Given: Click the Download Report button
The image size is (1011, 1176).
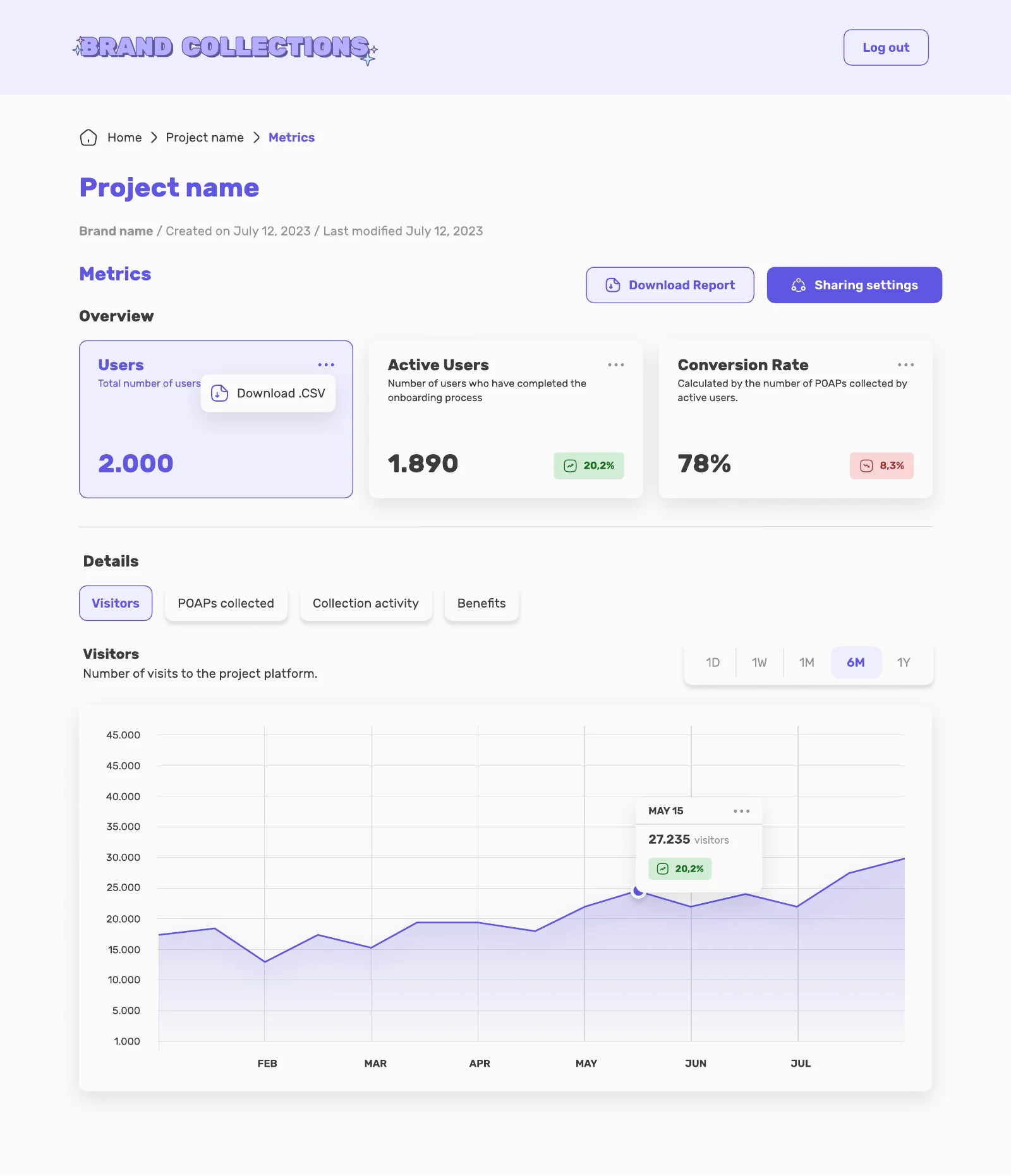Looking at the screenshot, I should coord(670,285).
